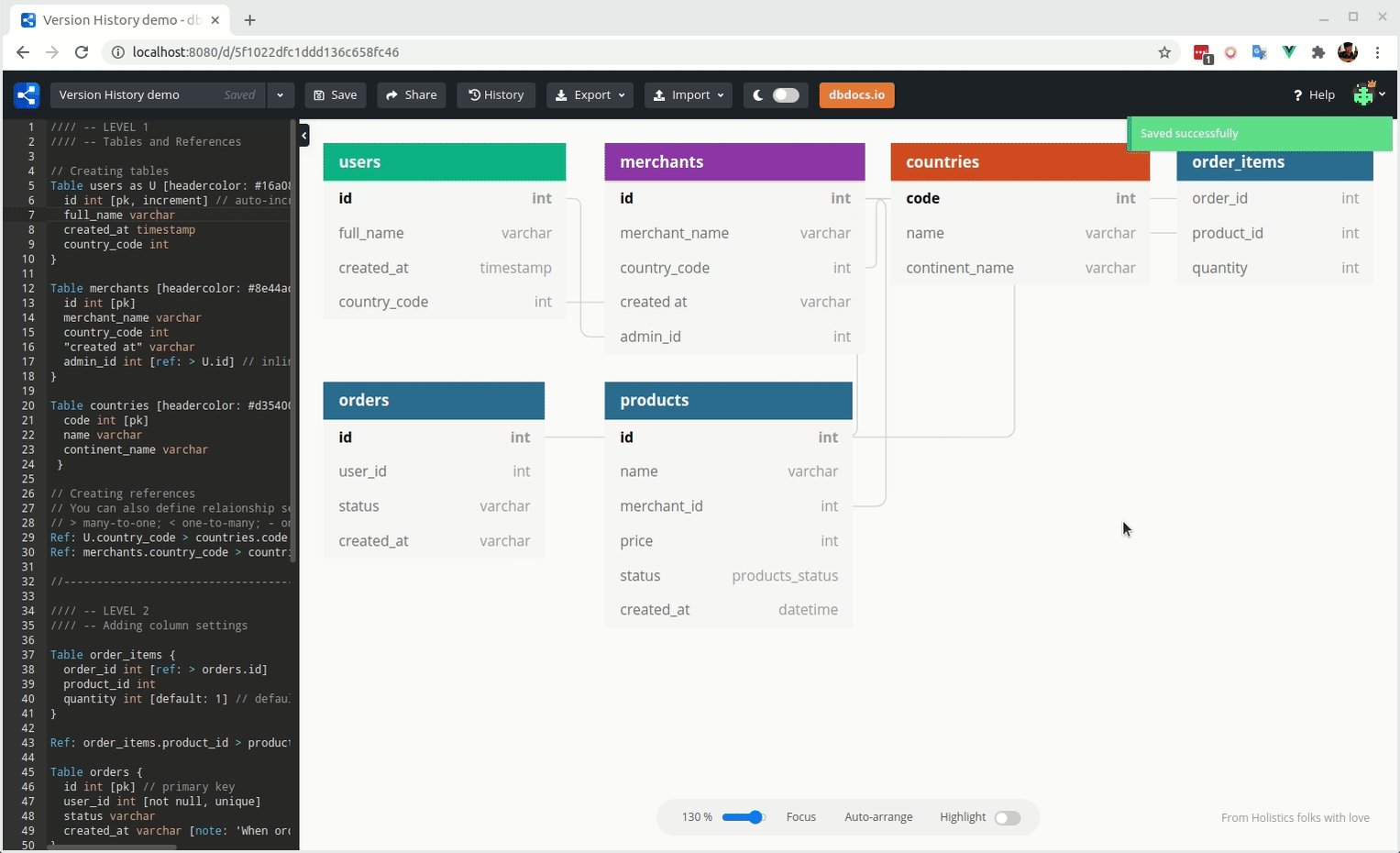
Task: Open the Export dropdown
Action: tap(590, 94)
